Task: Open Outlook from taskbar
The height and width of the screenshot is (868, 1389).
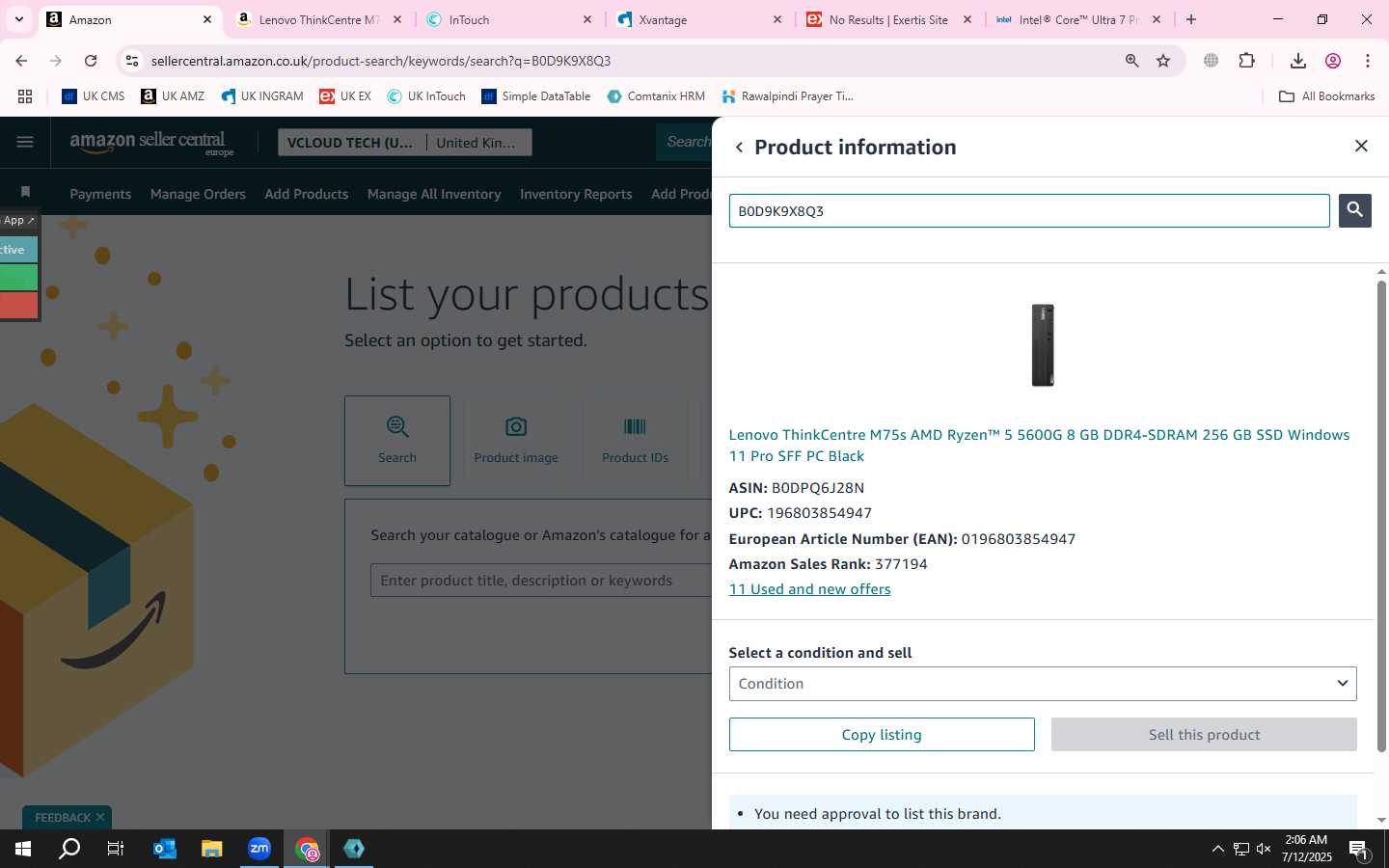Action: (x=165, y=849)
